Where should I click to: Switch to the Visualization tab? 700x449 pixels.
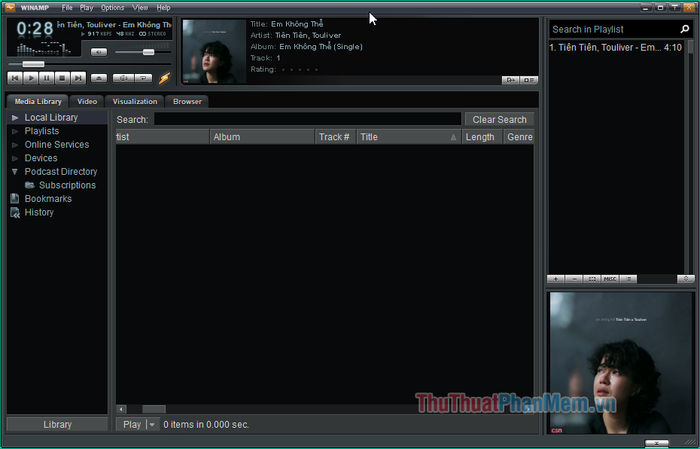click(135, 101)
